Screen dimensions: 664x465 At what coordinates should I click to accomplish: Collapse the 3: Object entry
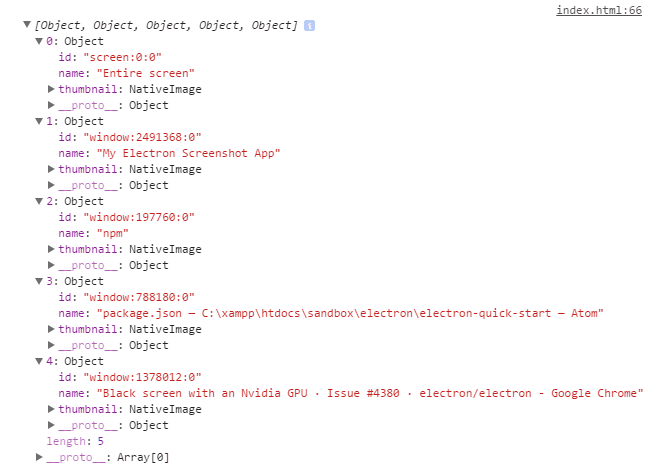click(40, 281)
